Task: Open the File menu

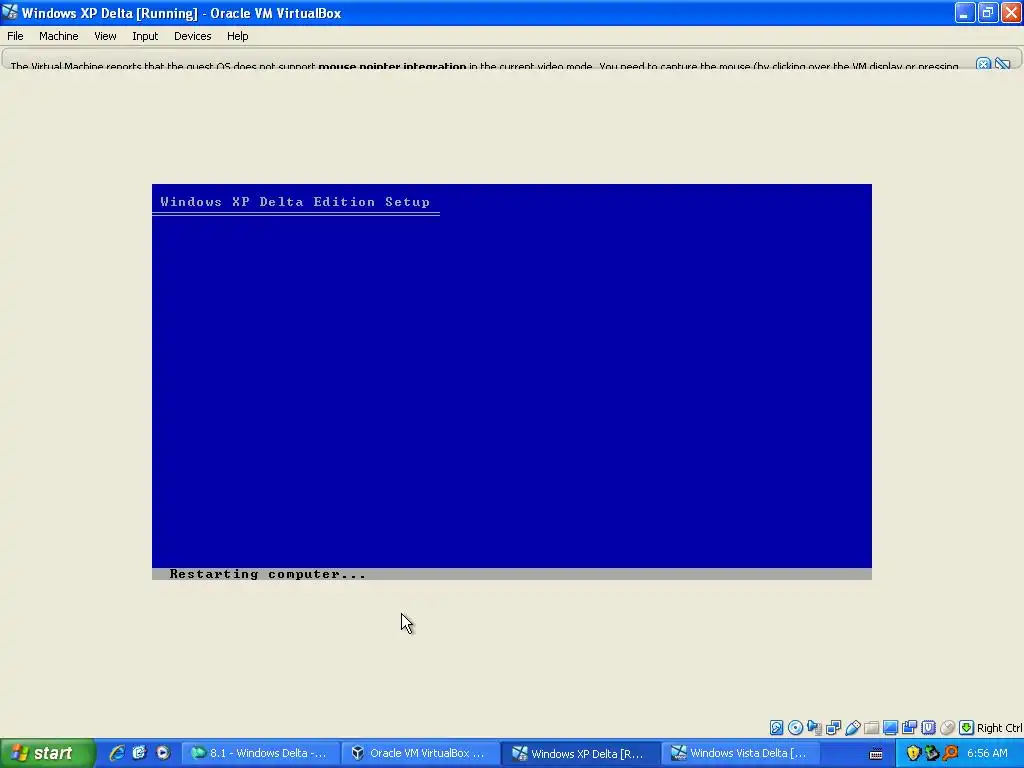Action: point(15,36)
